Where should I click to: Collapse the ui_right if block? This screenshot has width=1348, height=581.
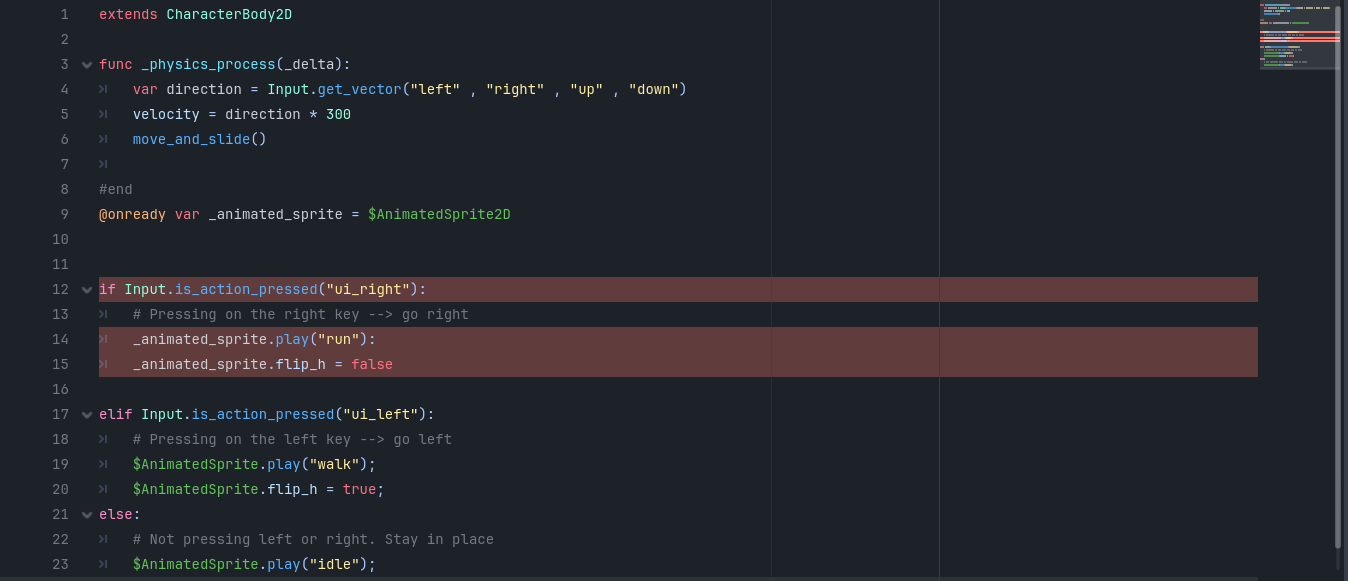(87, 290)
